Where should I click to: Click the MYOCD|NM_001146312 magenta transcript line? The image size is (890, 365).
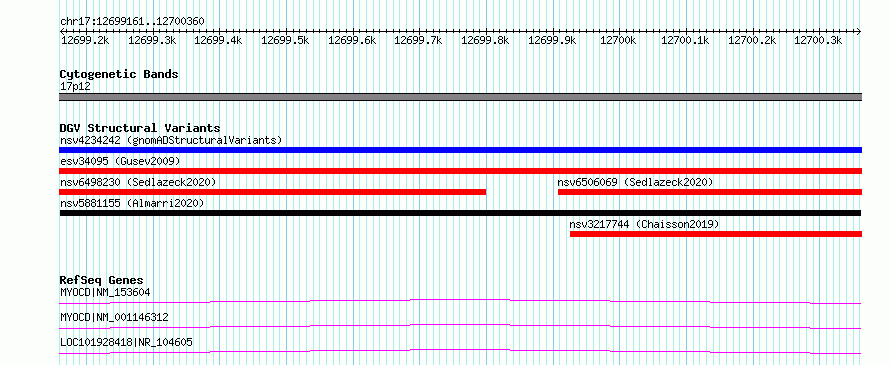(460, 326)
